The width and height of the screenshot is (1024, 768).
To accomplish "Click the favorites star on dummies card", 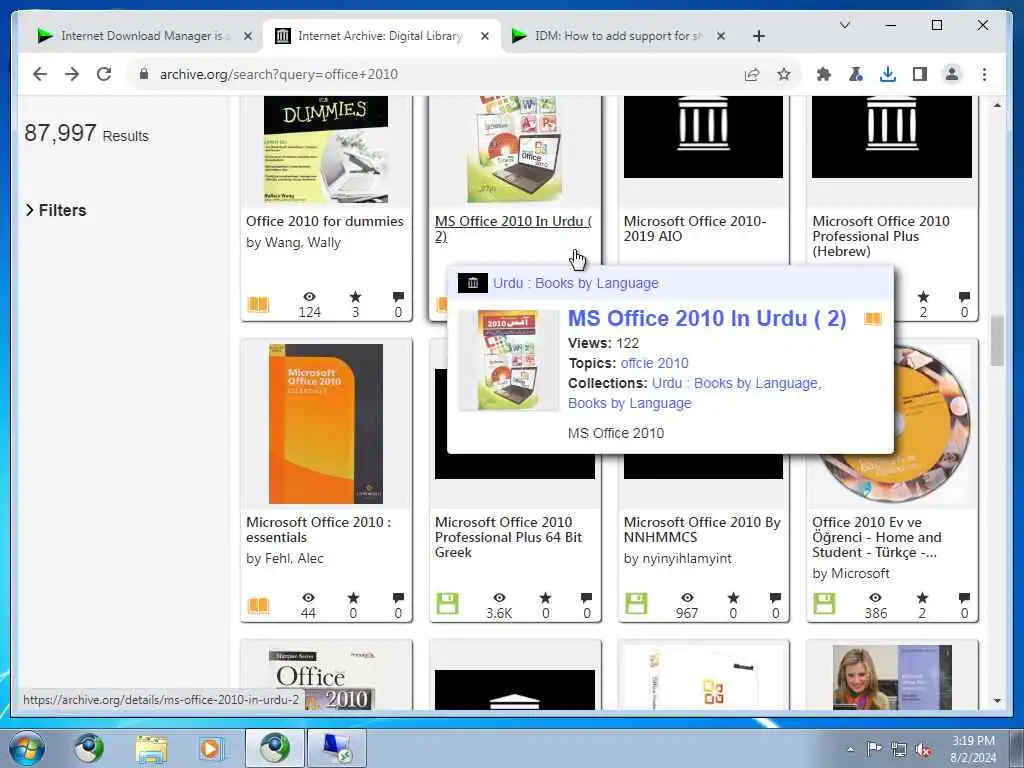I will click(355, 297).
